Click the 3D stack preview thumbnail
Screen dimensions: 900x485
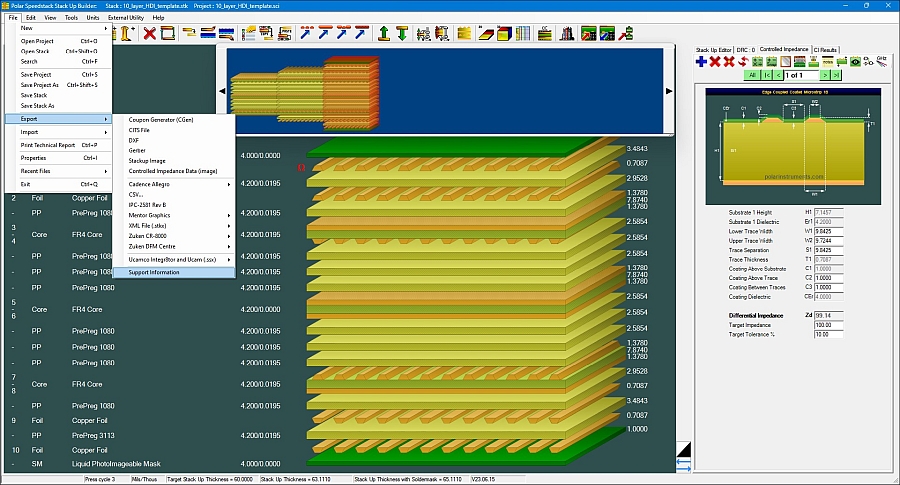305,92
